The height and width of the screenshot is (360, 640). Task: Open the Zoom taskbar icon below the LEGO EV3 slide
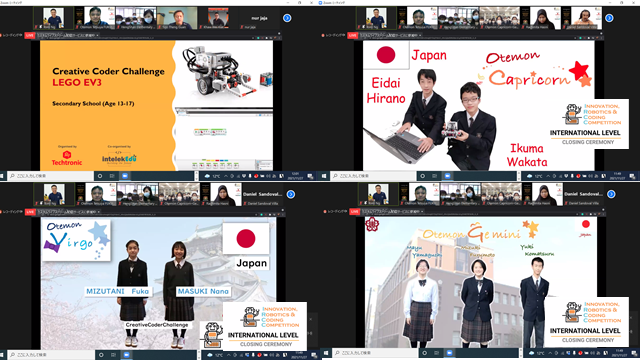tap(125, 176)
